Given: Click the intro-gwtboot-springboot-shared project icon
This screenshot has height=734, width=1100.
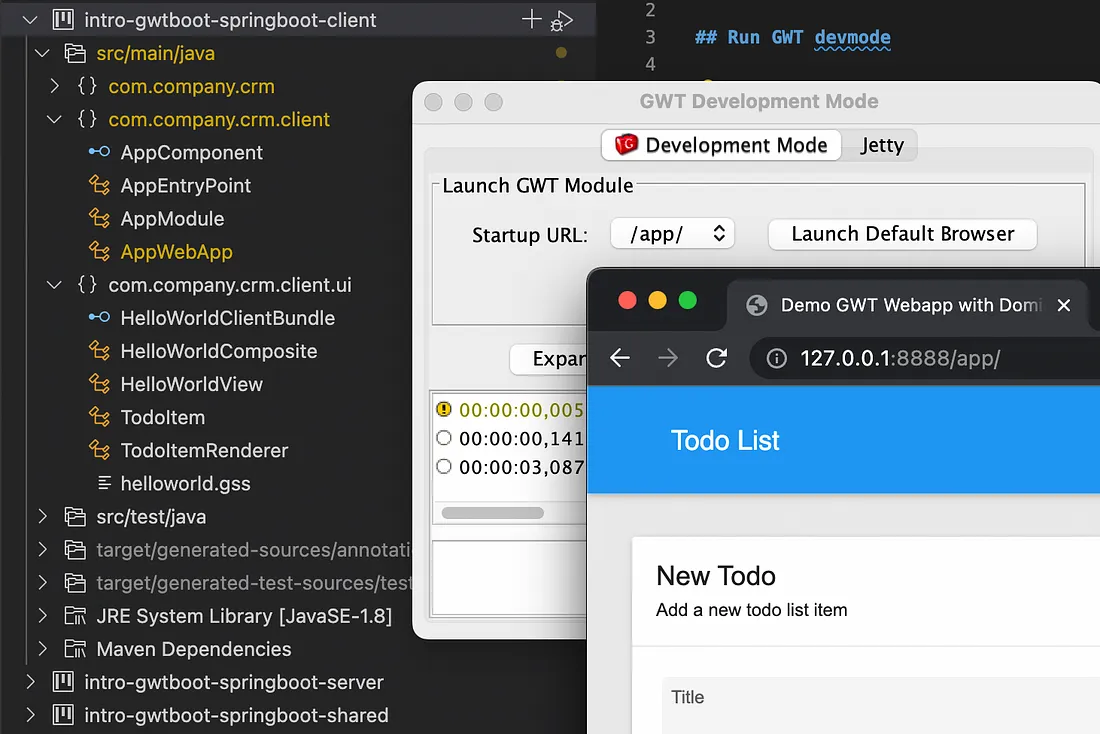Looking at the screenshot, I should click(63, 715).
